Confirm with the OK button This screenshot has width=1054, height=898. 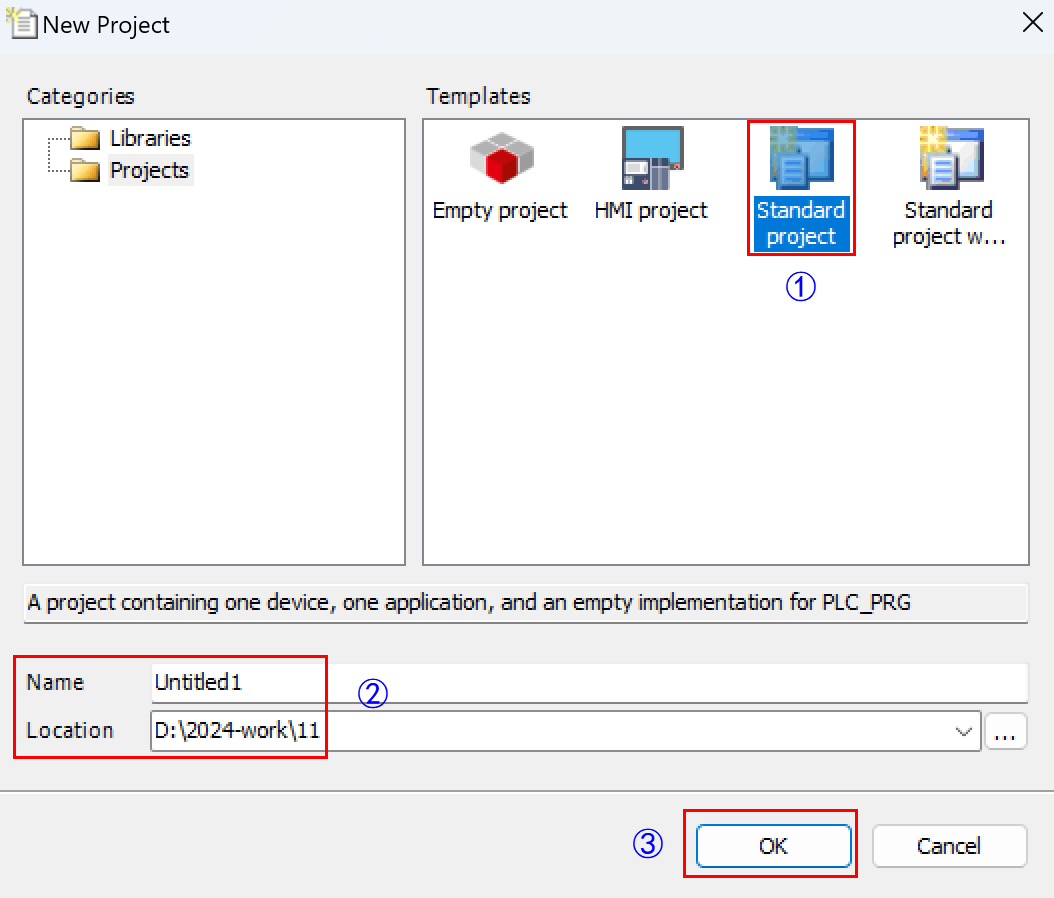tap(773, 846)
